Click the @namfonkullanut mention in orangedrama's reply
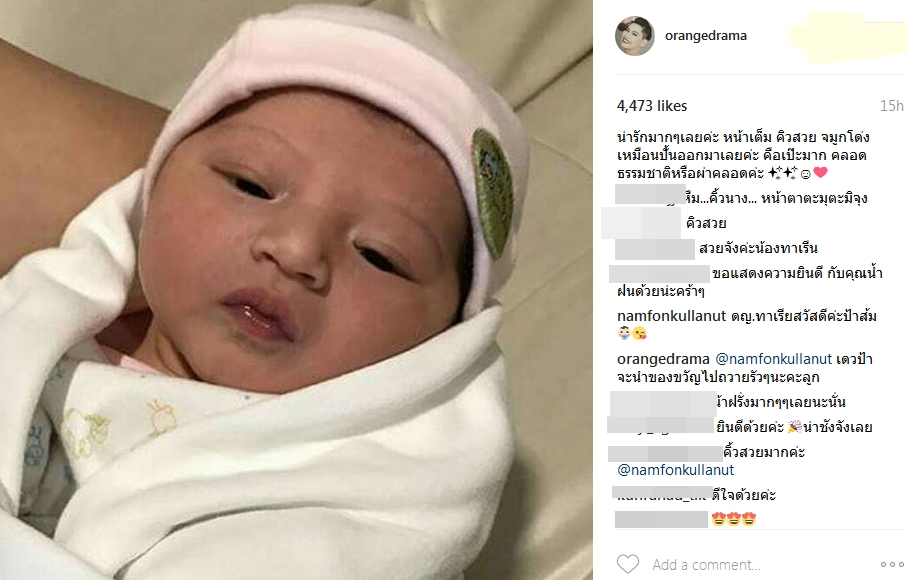 click(x=774, y=359)
